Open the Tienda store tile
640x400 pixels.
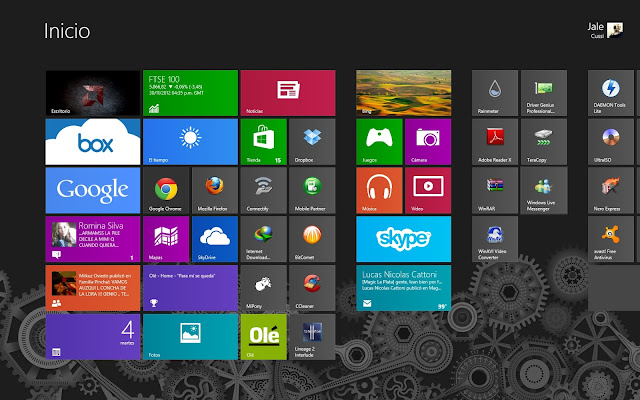[264, 142]
